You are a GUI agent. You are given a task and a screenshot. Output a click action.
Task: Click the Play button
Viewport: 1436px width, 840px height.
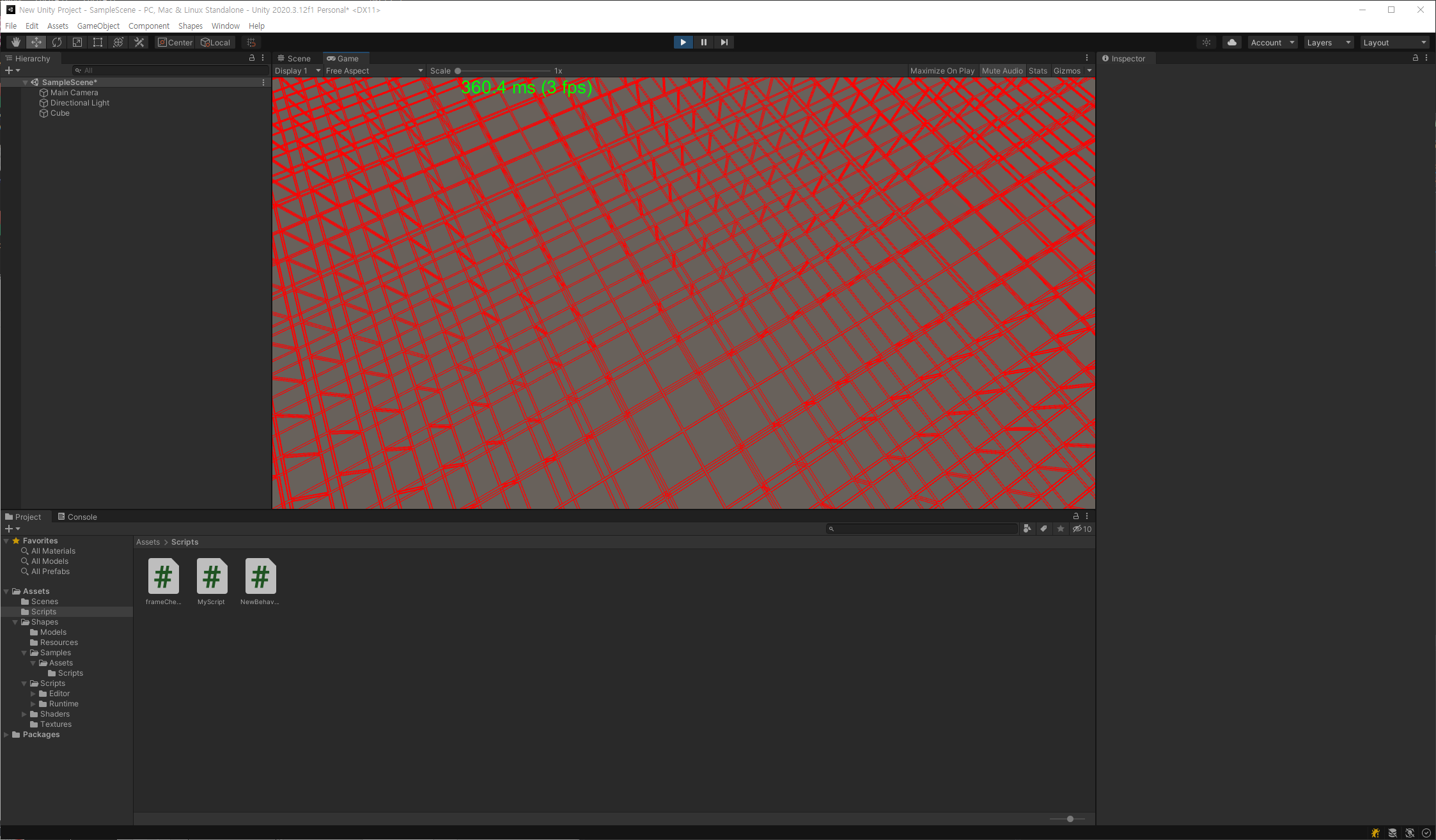[683, 42]
